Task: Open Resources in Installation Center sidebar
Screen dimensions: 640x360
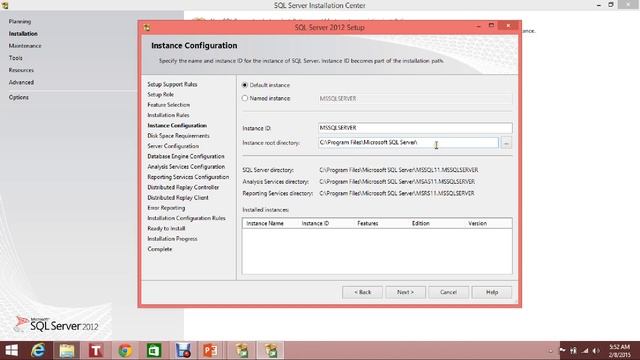Action: [21, 70]
